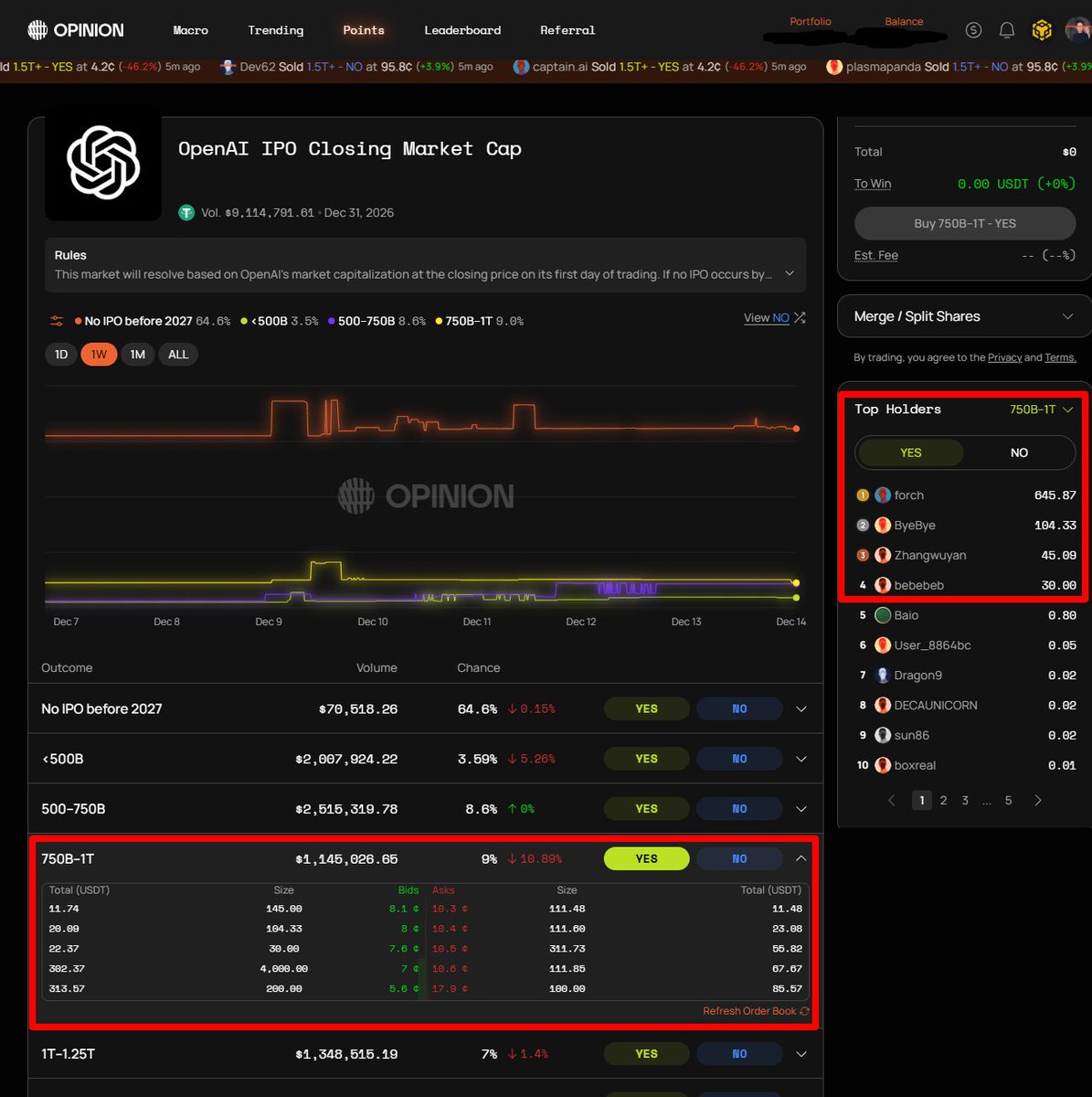Click boxreal's avatar
The image size is (1092, 1097).
[883, 765]
